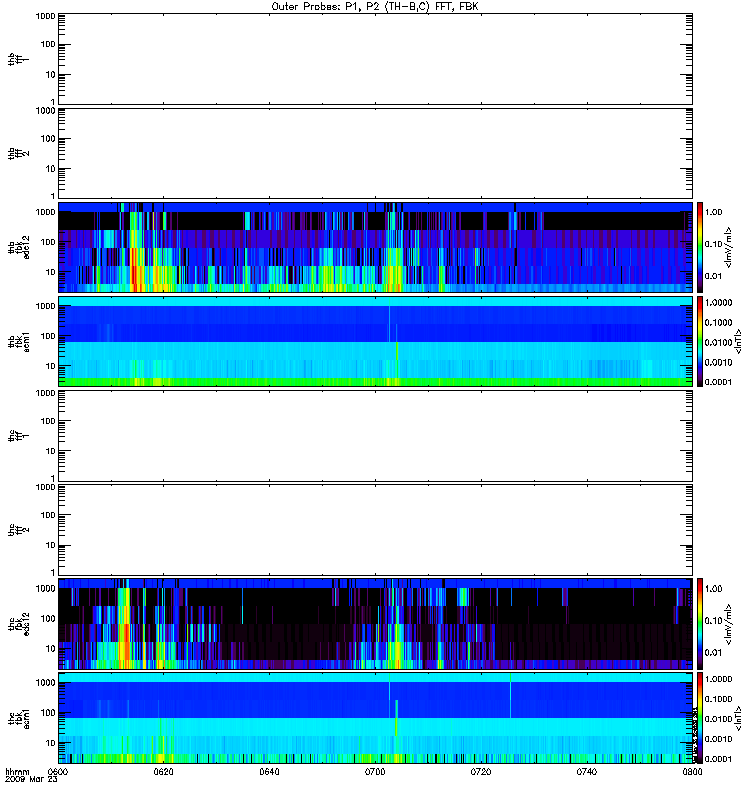This screenshot has height=800, width=750.
Task: Click the "<|mV/m|>" unit label beside thb edc12
Action: (729, 247)
